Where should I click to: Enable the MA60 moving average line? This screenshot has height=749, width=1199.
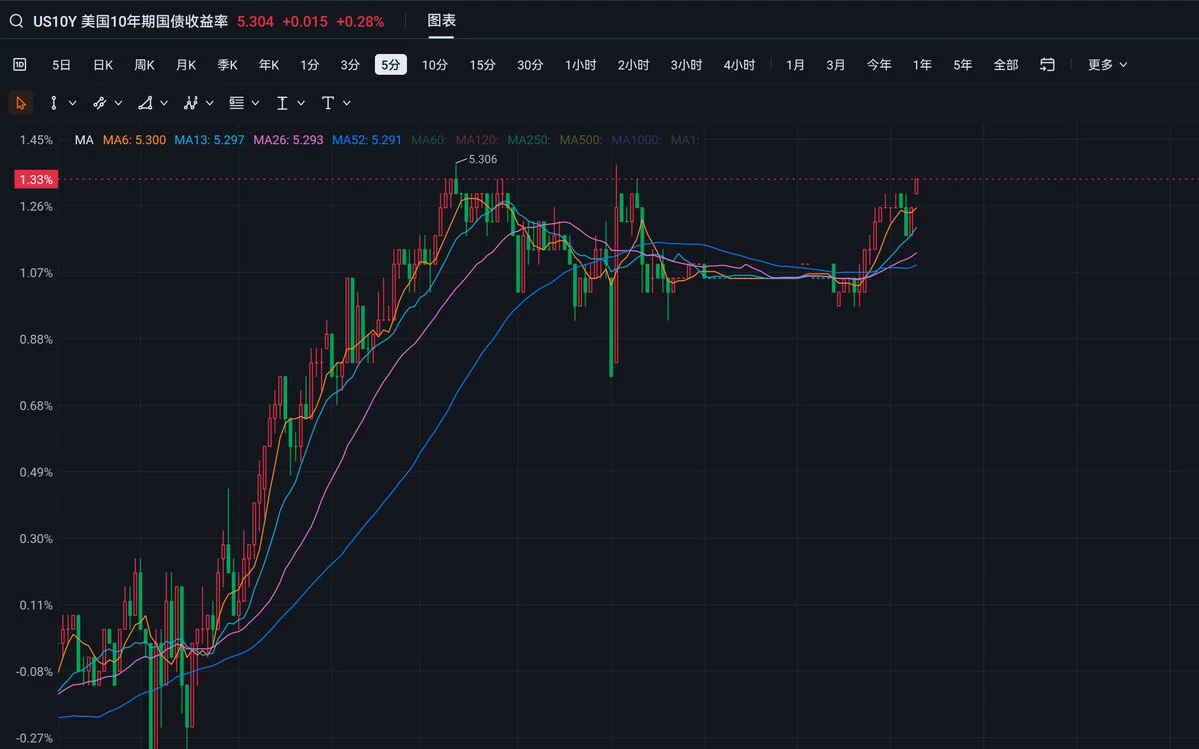tap(429, 140)
